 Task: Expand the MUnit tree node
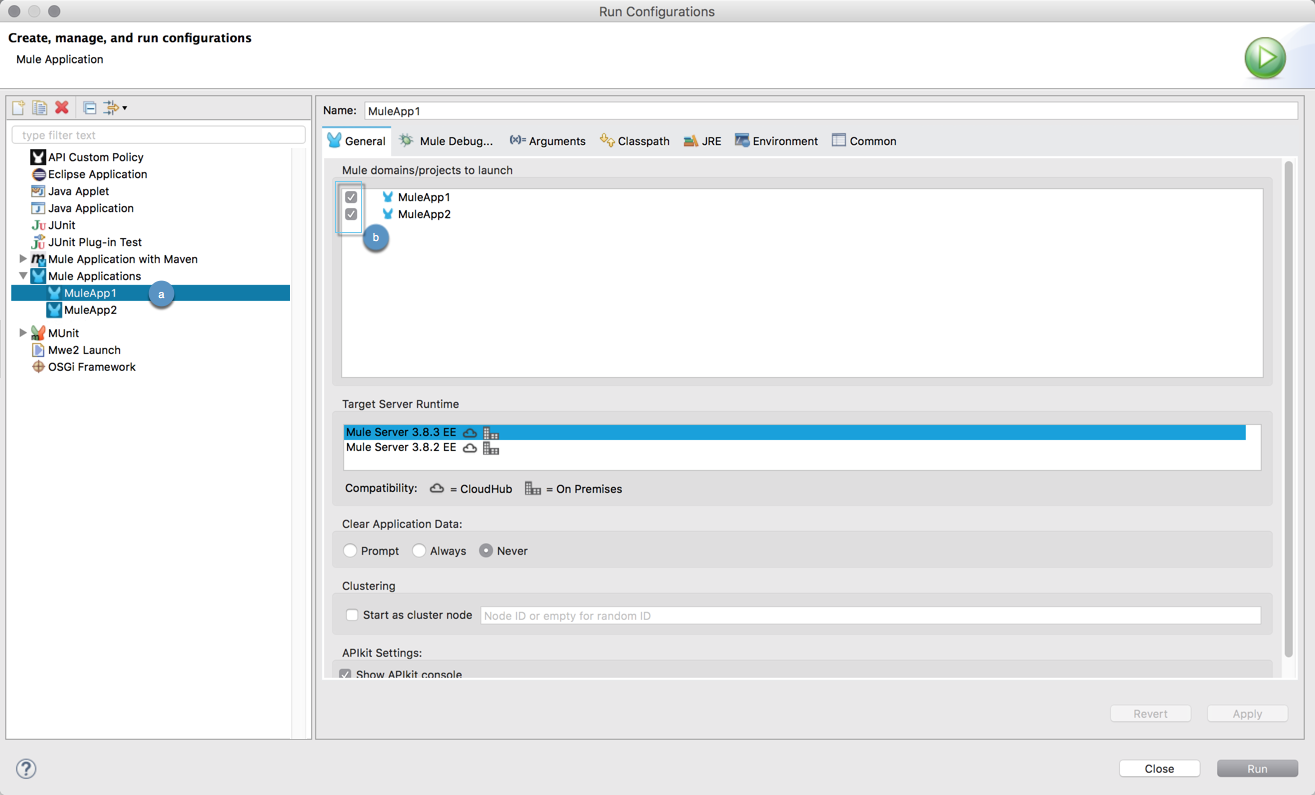23,332
